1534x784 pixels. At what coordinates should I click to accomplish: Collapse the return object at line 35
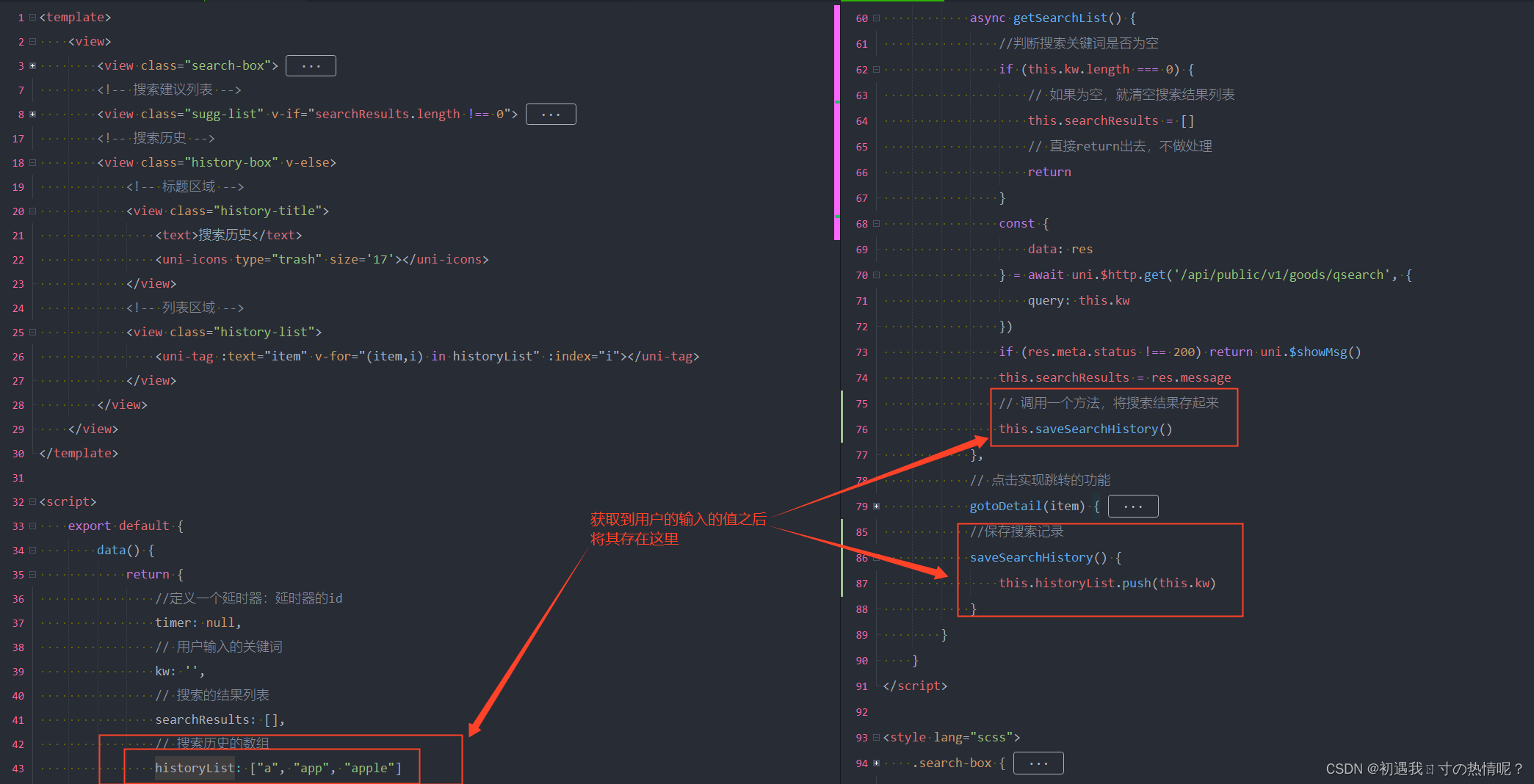[32, 574]
